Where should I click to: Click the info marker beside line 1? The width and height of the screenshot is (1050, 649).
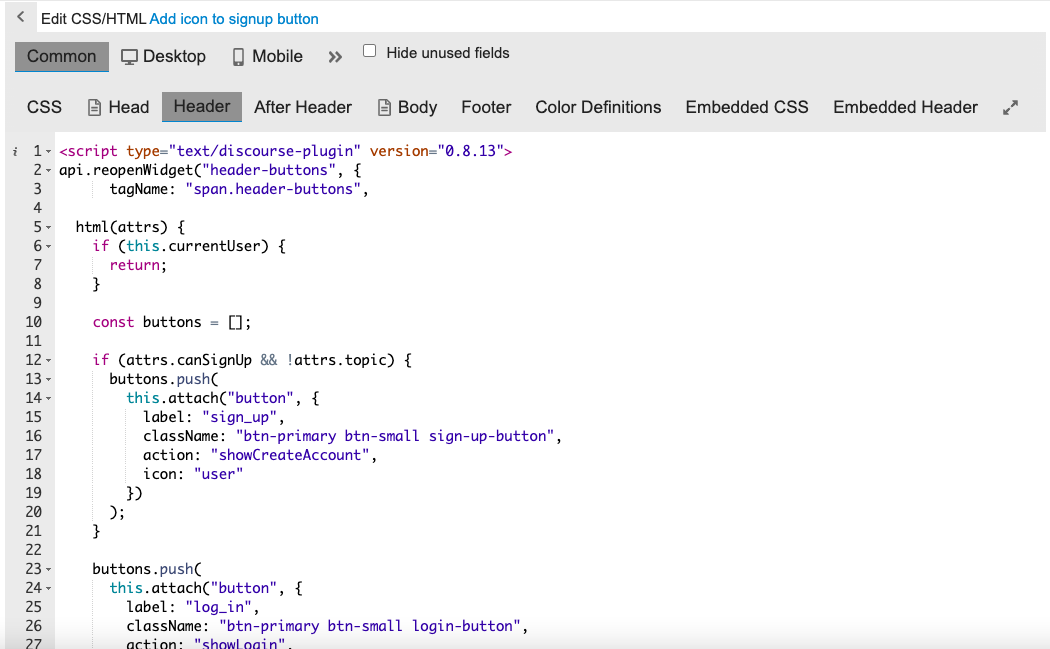click(15, 151)
